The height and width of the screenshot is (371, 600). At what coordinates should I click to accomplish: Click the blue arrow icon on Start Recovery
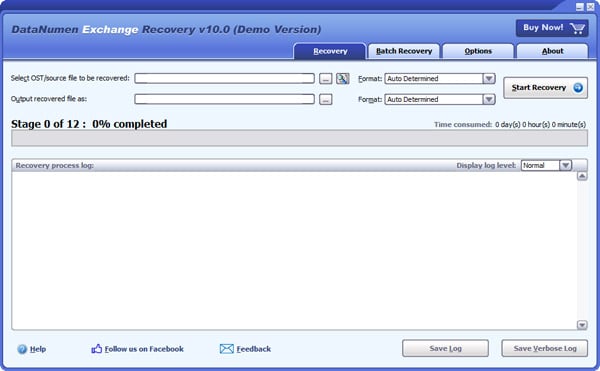(578, 88)
